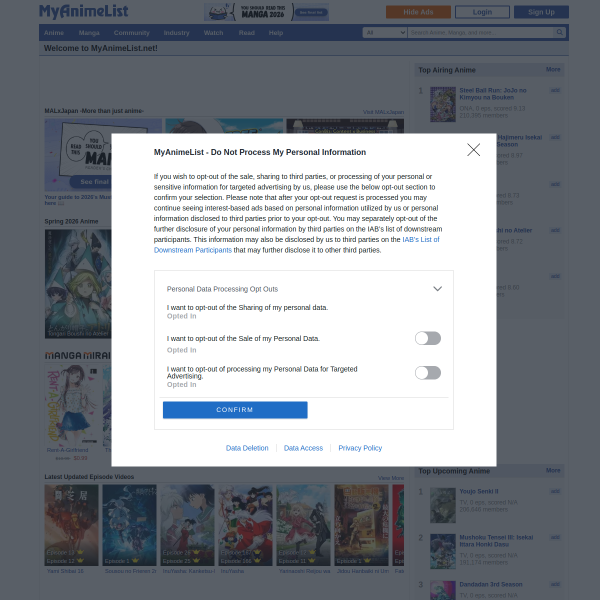
Task: Click the Manga 2026 banner ad
Action: tap(266, 12)
